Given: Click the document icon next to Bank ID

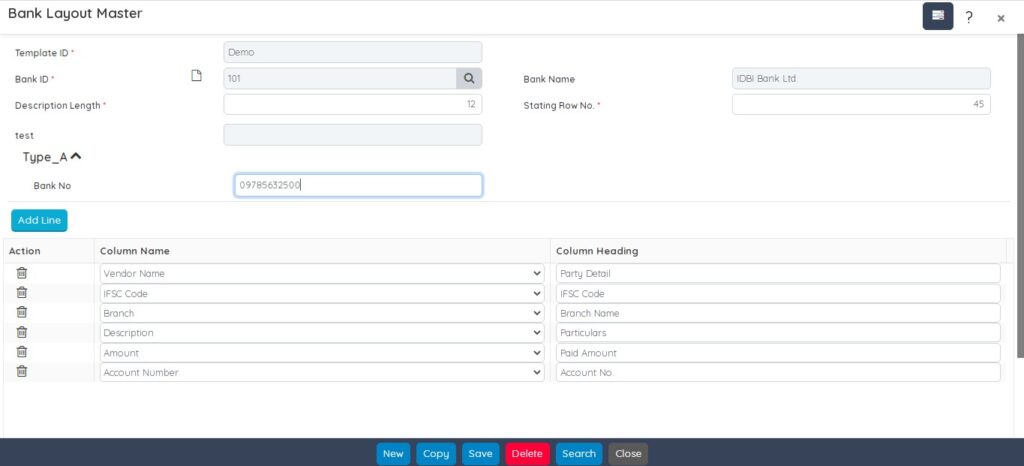Looking at the screenshot, I should point(197,77).
